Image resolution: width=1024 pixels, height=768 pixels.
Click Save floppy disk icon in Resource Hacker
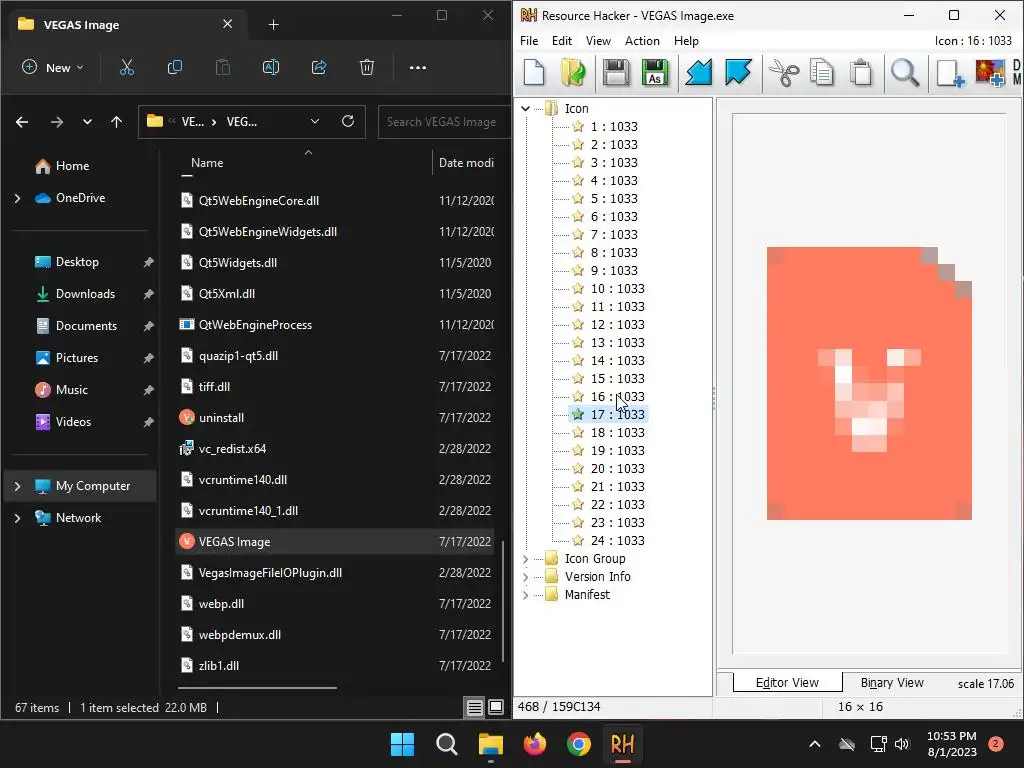pos(615,72)
